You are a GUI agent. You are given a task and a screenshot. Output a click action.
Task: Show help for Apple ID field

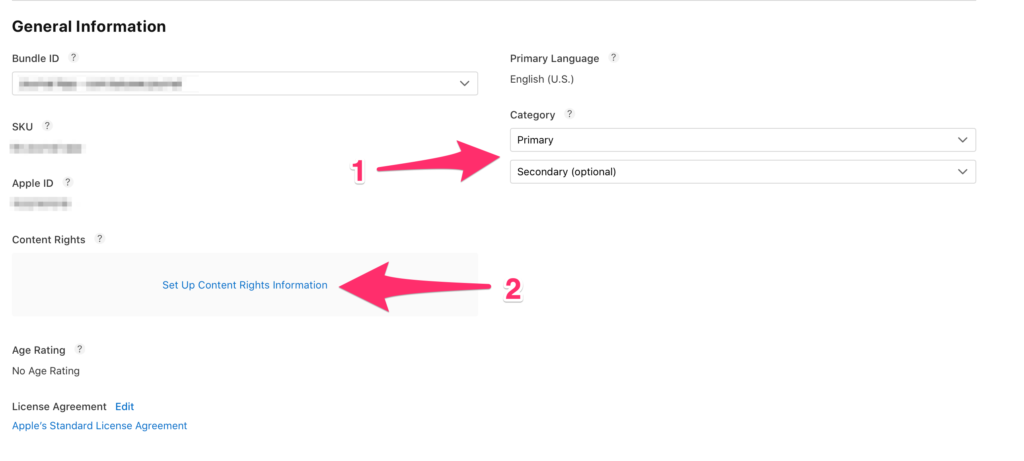68,182
